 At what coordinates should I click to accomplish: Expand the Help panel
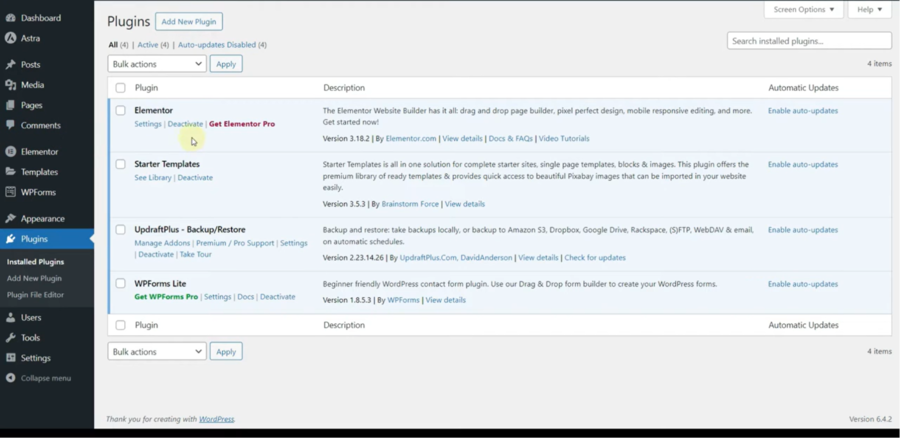point(870,9)
